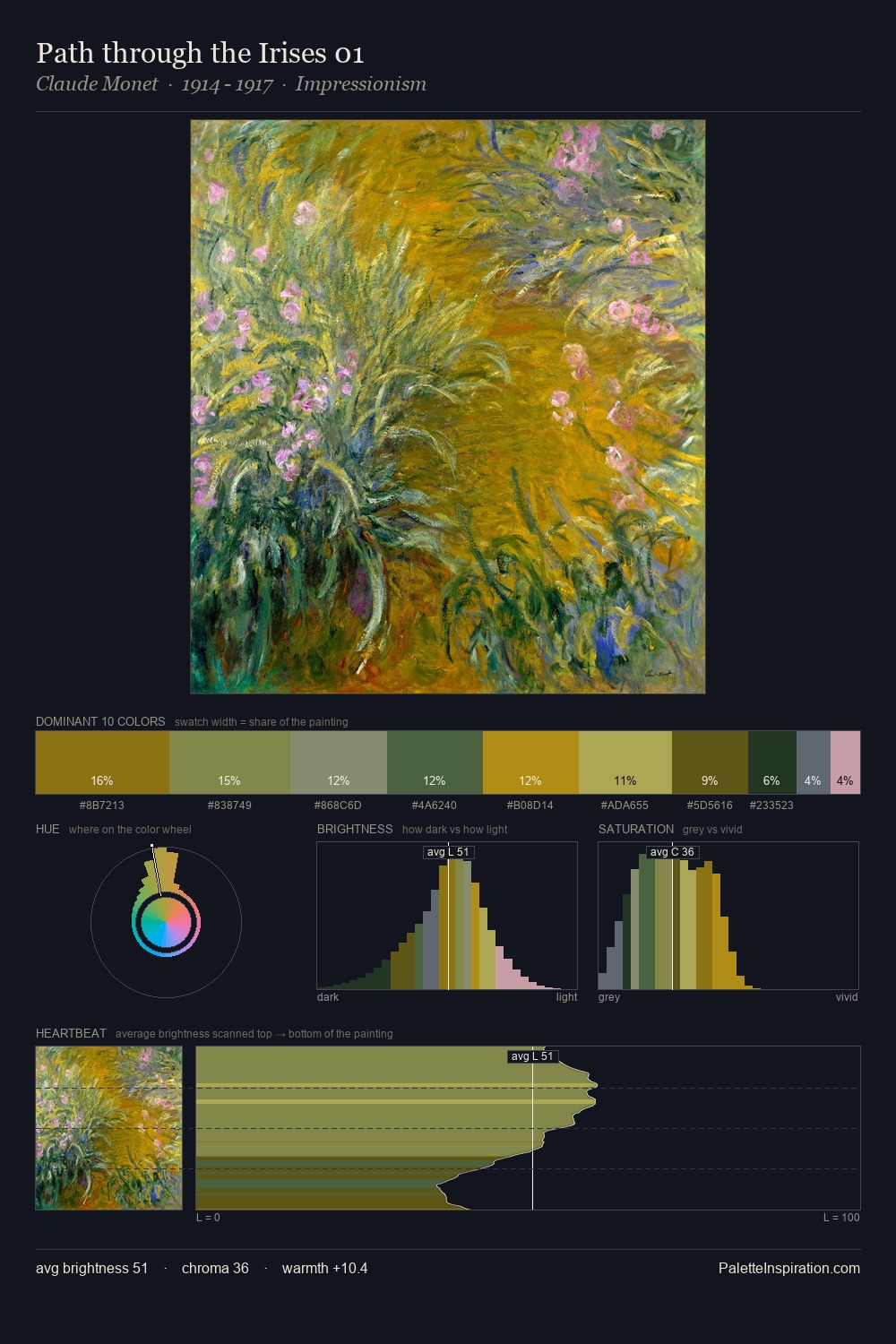Click the 'warmth +10.4' footer stat
Screen dimensions: 896x1344
[x=325, y=1268]
